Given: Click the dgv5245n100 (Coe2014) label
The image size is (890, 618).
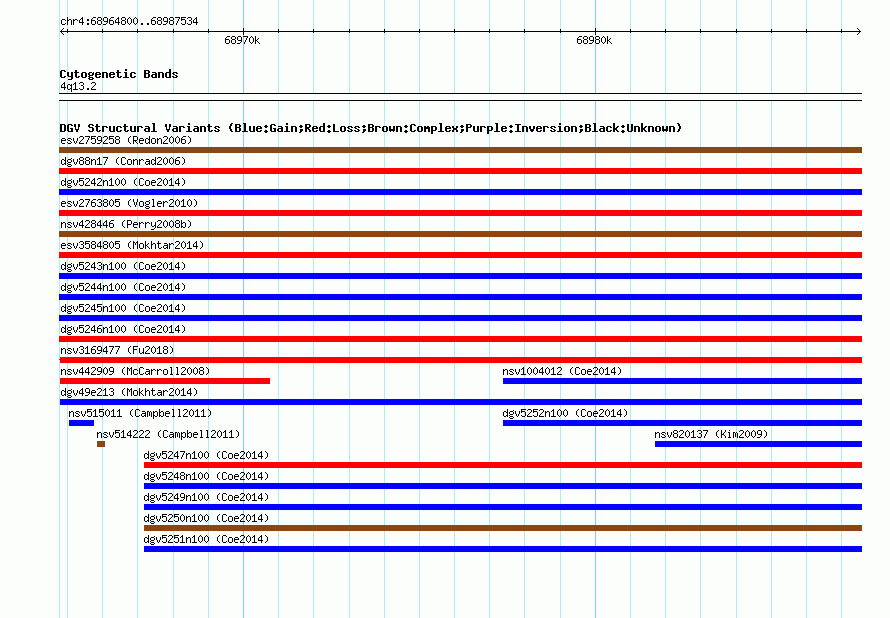Looking at the screenshot, I should pyautogui.click(x=123, y=308).
